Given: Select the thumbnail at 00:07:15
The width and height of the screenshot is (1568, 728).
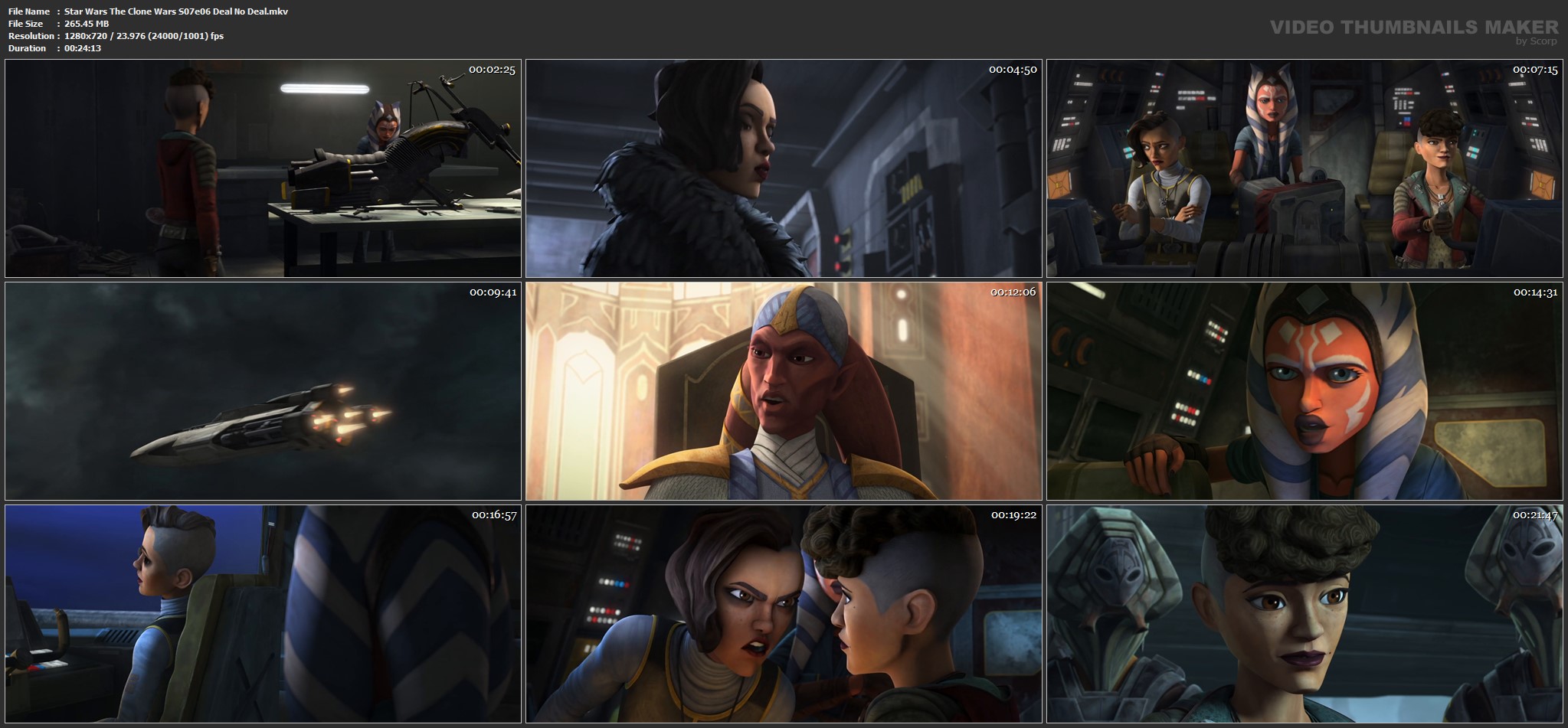Looking at the screenshot, I should (x=1304, y=168).
